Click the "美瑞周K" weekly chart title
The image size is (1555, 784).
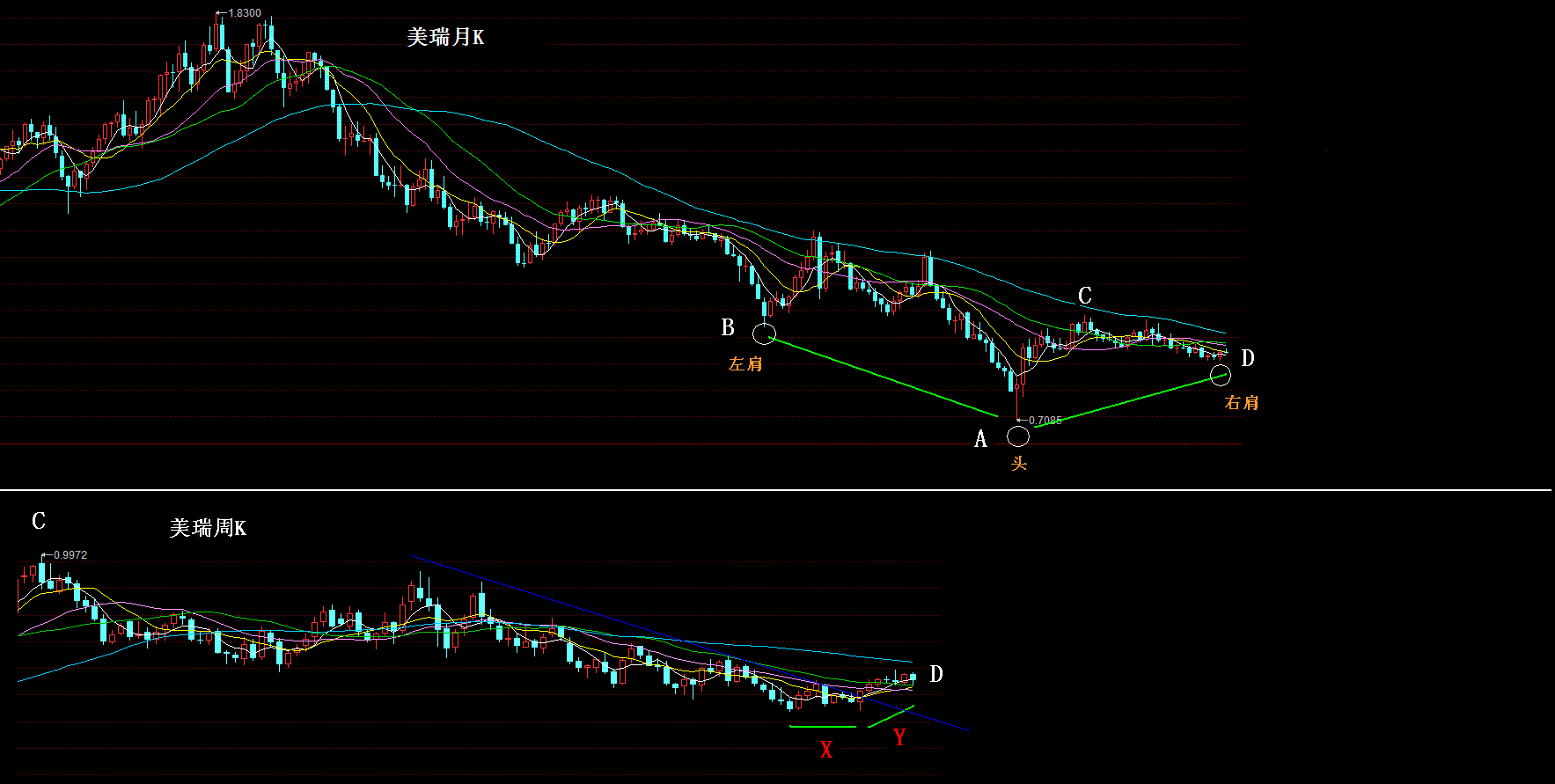tap(208, 528)
